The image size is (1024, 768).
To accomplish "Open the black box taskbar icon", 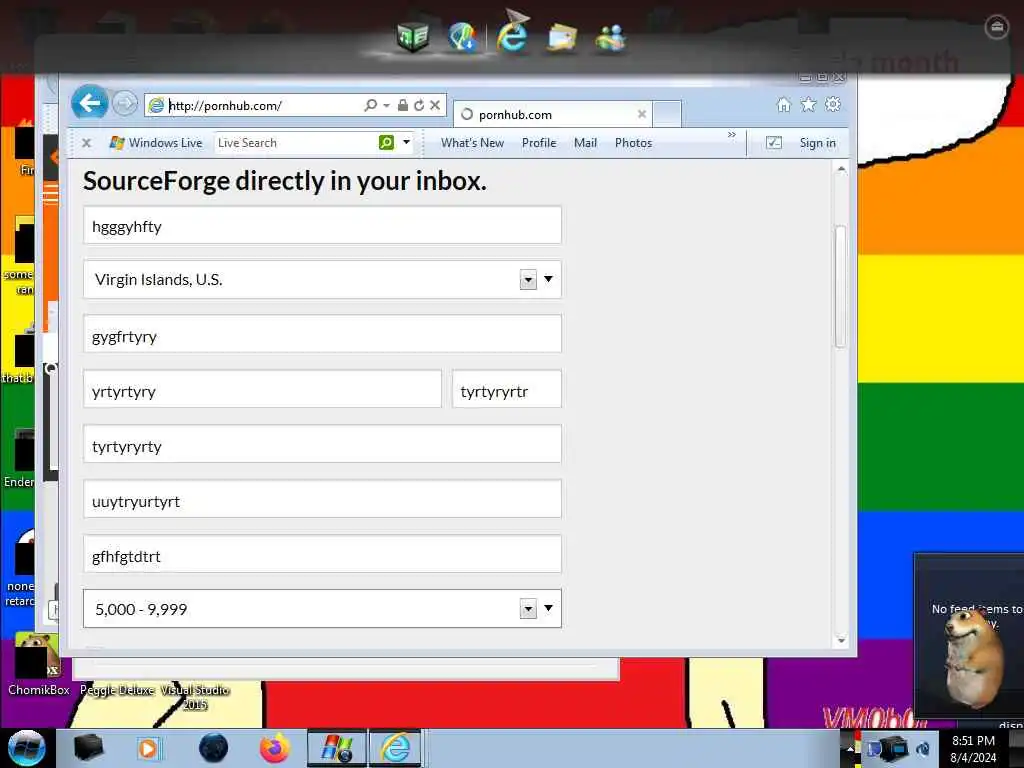I will coord(88,748).
